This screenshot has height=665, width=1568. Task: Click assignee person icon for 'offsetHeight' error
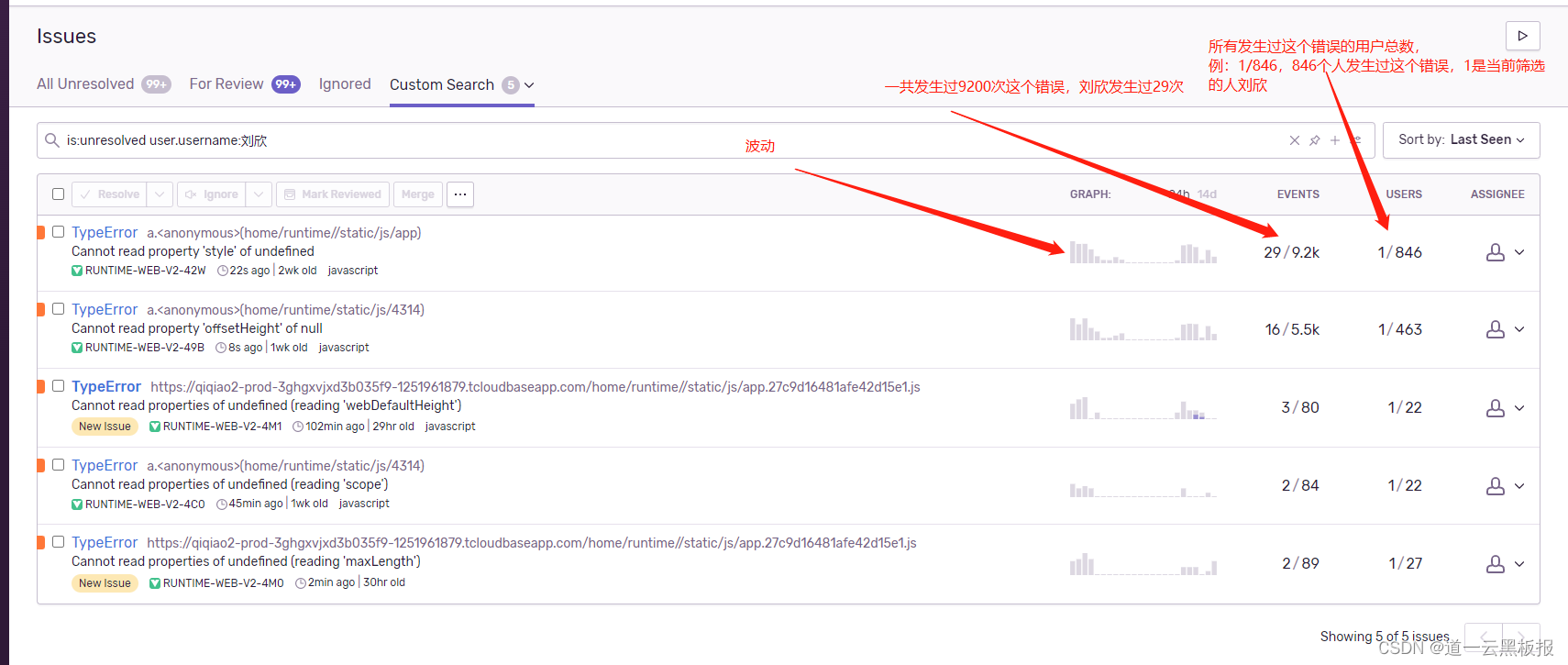tap(1496, 329)
